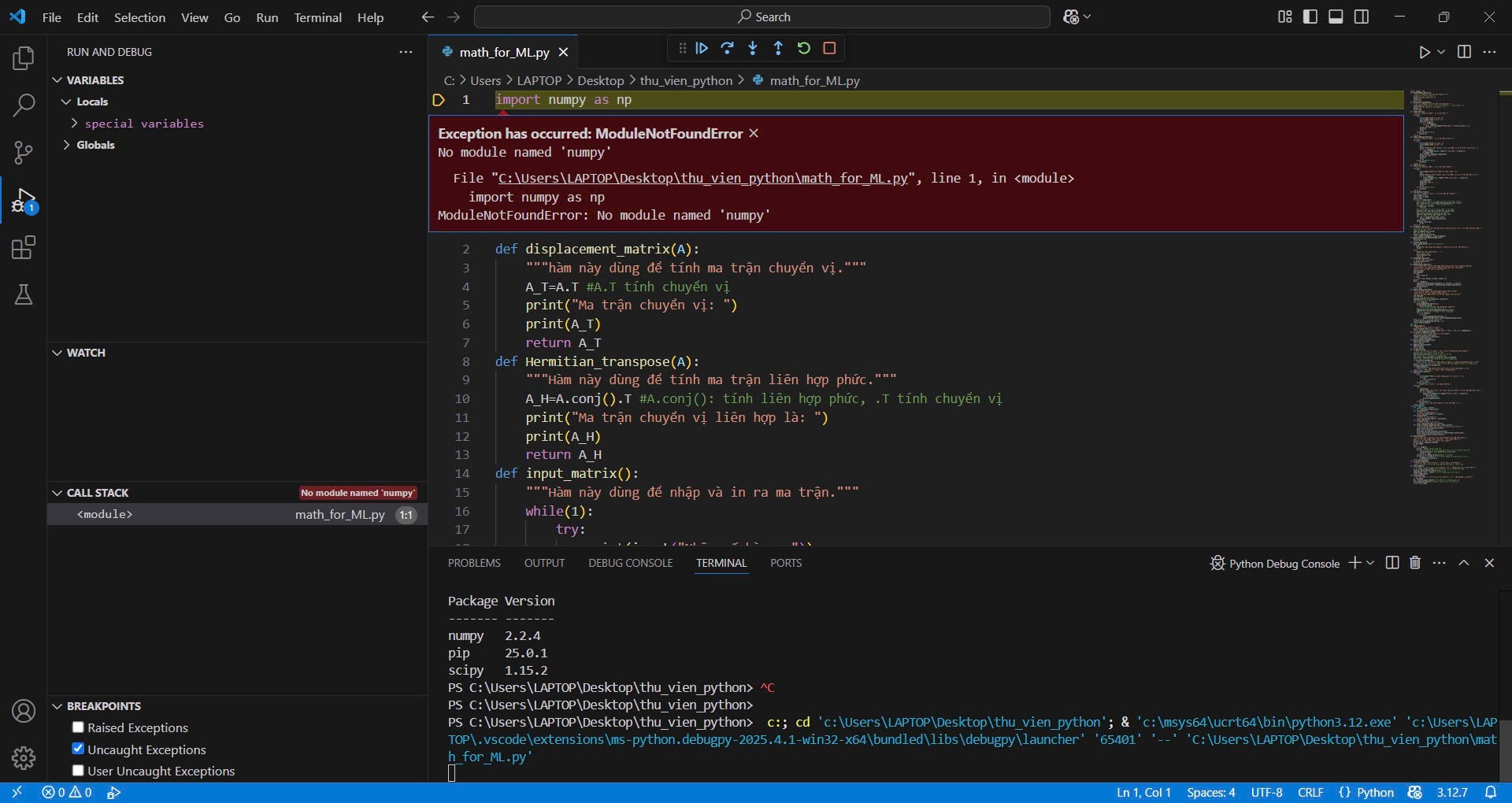Click CRLF end-of-line in status bar
Viewport: 1512px width, 803px height.
point(1310,793)
